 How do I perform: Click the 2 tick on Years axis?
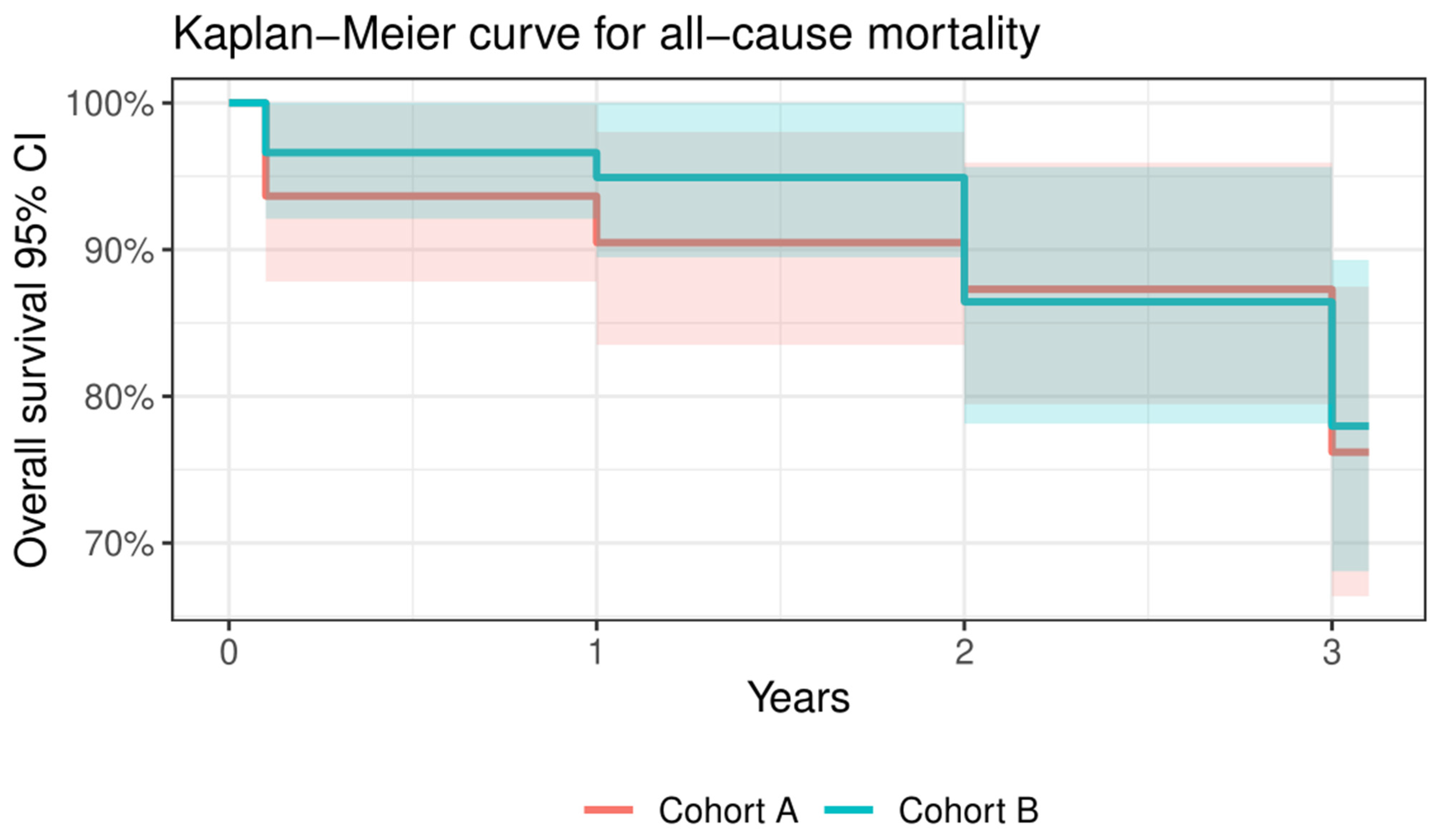click(964, 652)
